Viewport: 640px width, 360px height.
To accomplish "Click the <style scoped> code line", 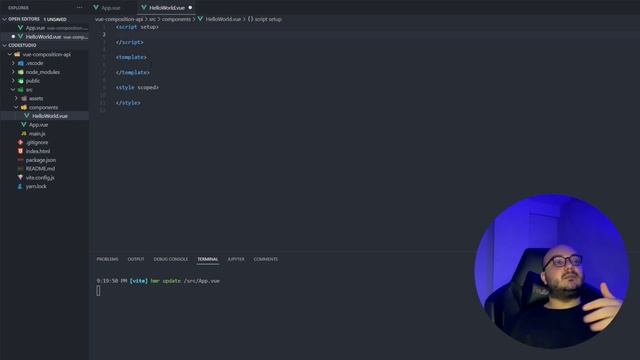I will click(137, 87).
